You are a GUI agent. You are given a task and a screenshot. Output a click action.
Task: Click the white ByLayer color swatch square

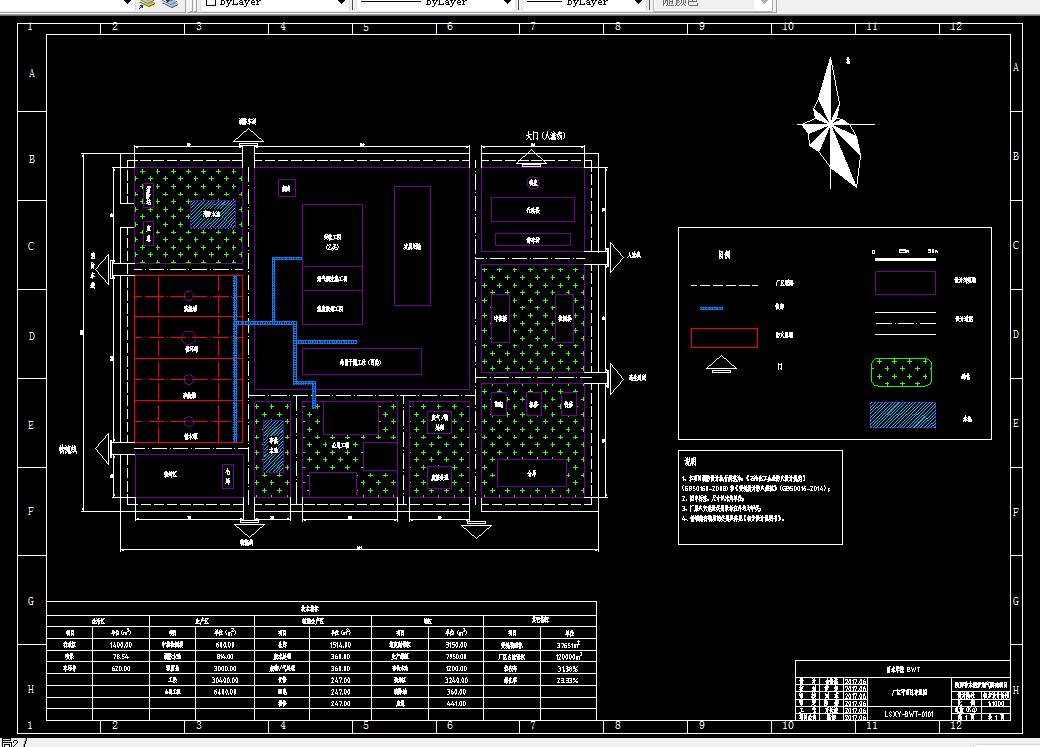click(211, 3)
